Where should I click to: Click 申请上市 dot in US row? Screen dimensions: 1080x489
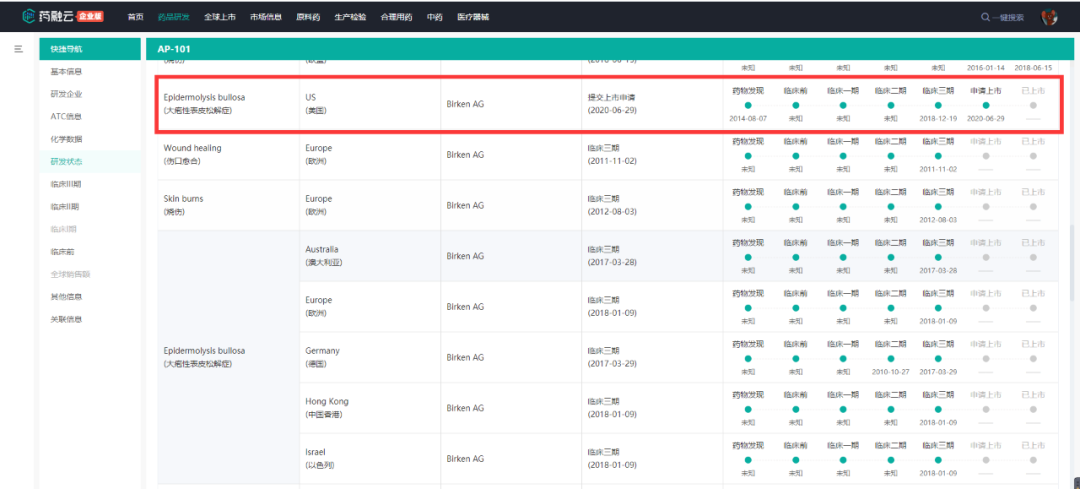[986, 105]
